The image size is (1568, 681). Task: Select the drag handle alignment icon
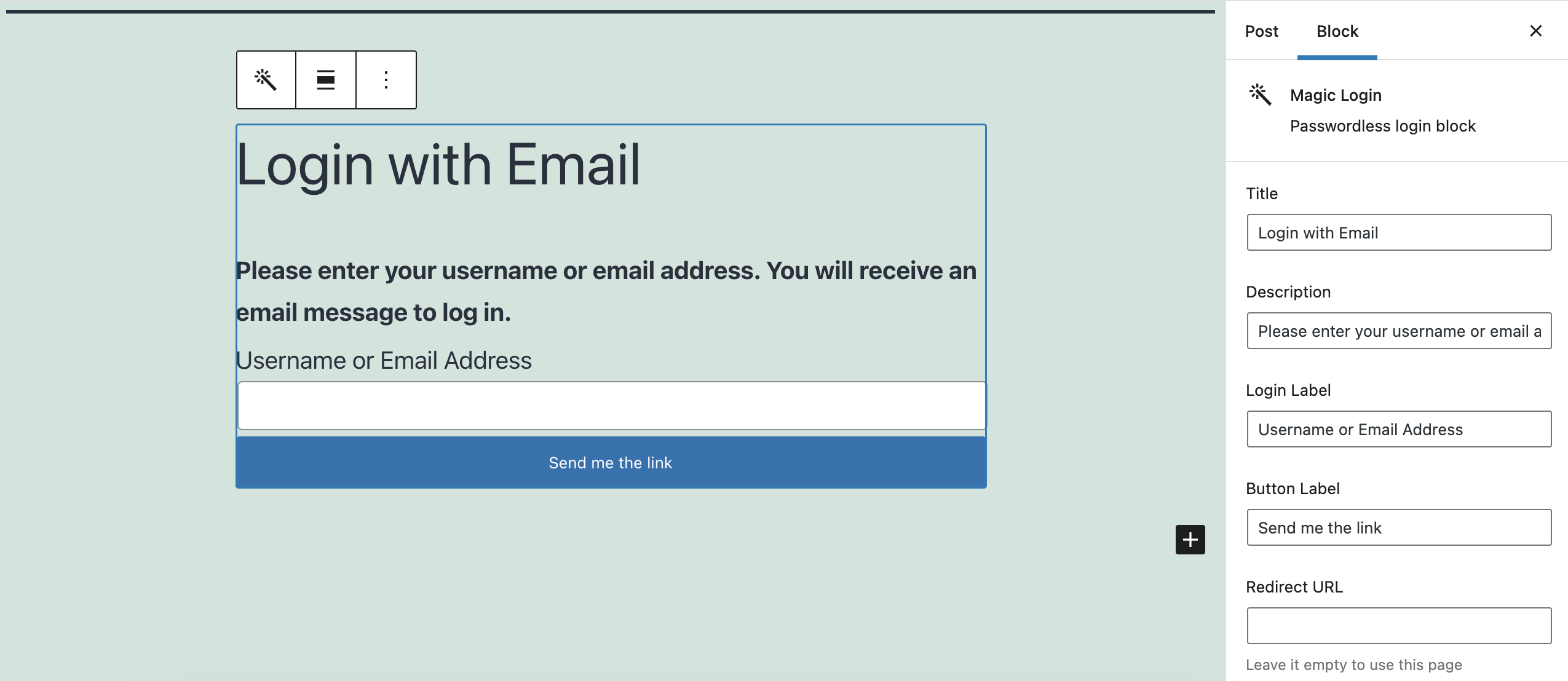point(326,79)
